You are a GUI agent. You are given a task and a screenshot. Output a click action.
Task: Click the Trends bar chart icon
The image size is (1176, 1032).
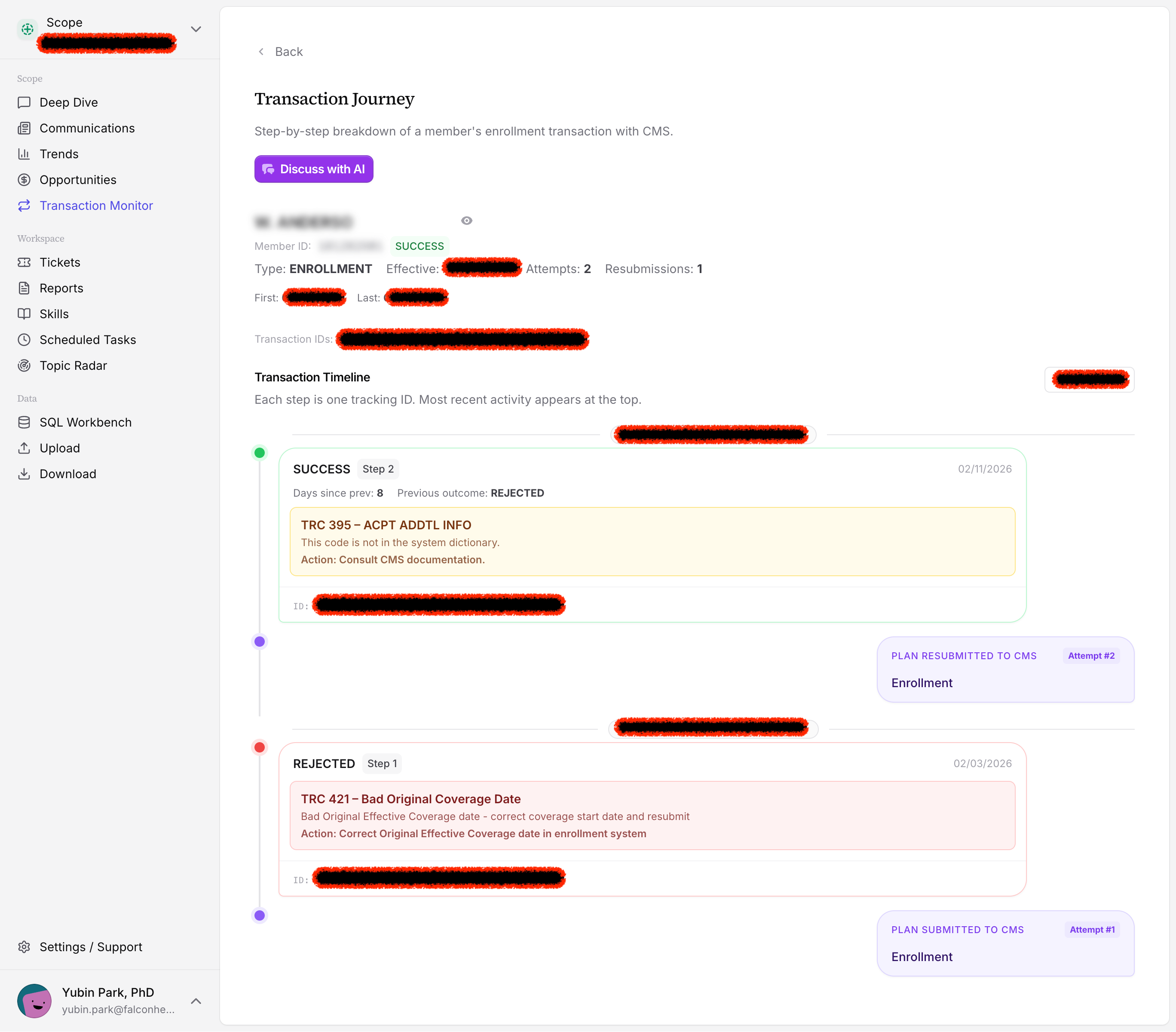pyautogui.click(x=24, y=154)
